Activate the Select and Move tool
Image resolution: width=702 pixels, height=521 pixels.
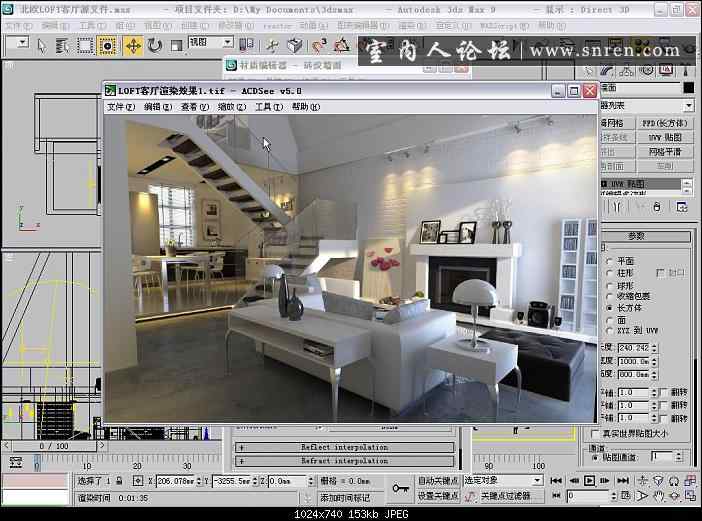tap(133, 46)
